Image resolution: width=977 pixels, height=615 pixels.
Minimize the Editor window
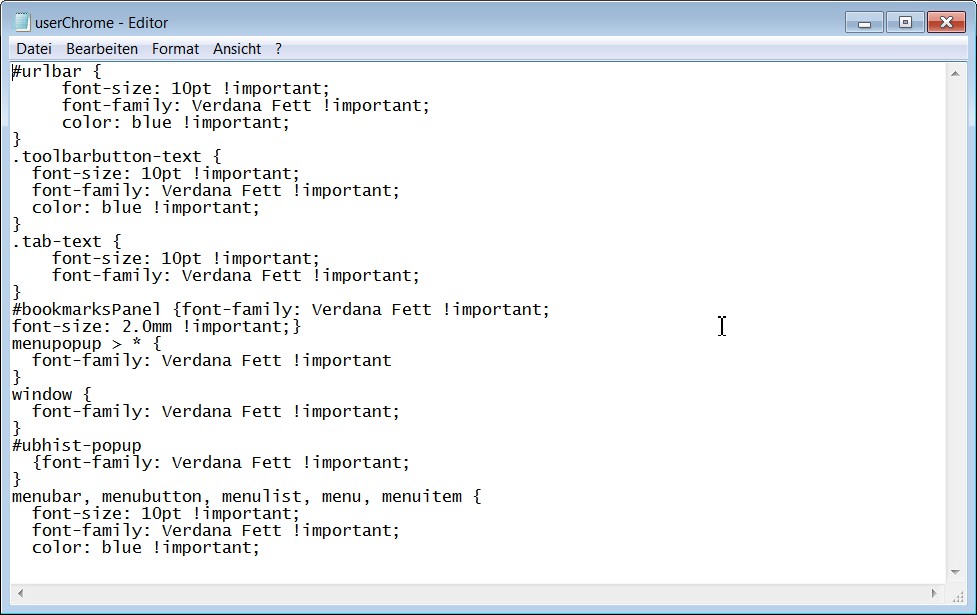coord(864,22)
